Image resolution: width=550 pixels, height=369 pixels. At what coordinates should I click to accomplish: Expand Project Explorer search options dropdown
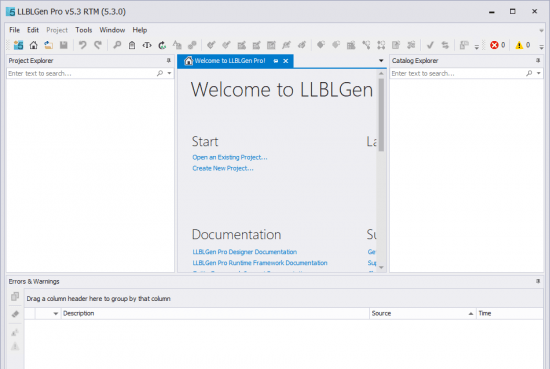[x=169, y=73]
